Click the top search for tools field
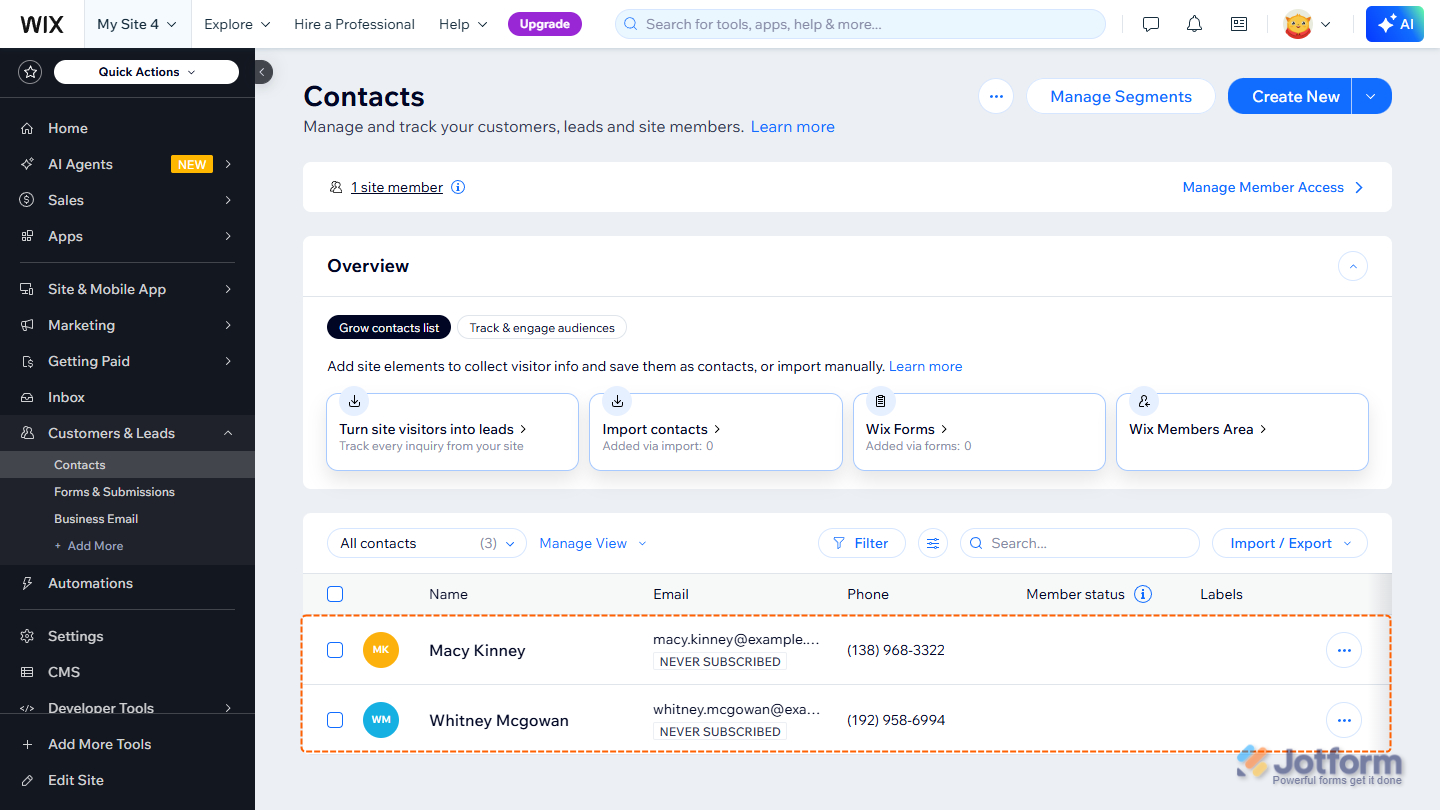1440x810 pixels. click(860, 24)
